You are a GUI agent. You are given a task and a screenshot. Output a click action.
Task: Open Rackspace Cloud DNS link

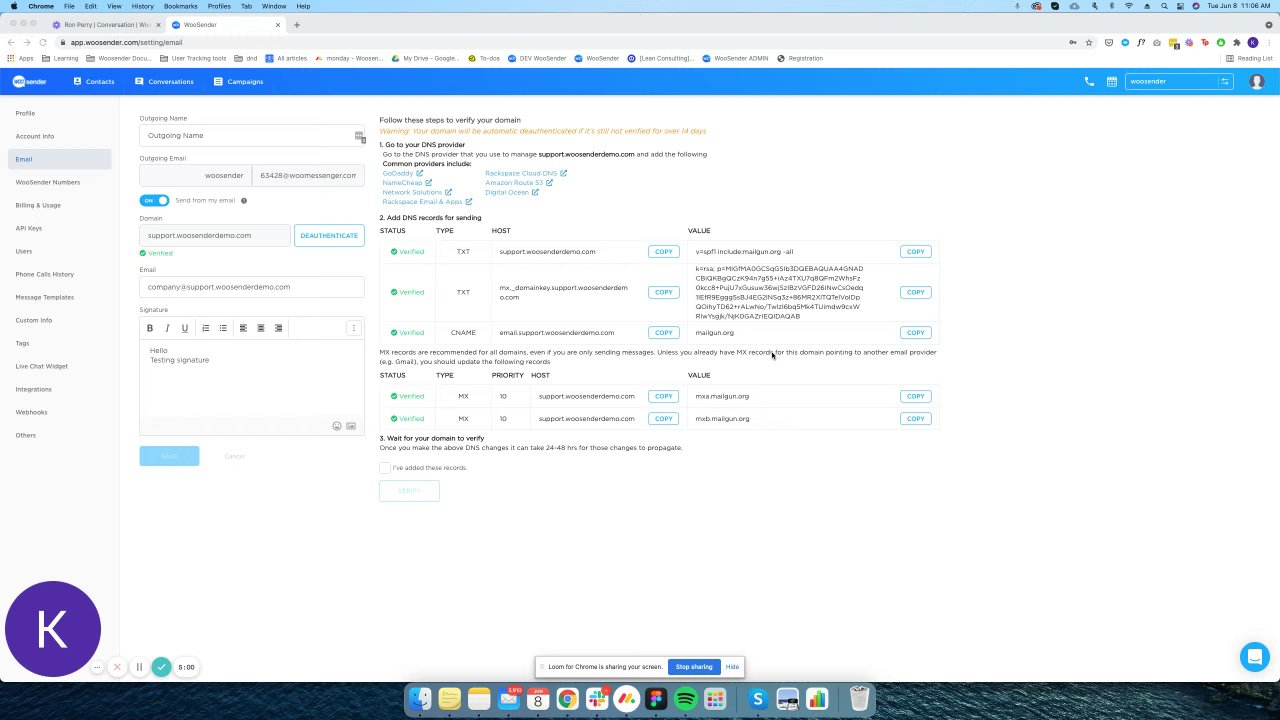tap(526, 173)
